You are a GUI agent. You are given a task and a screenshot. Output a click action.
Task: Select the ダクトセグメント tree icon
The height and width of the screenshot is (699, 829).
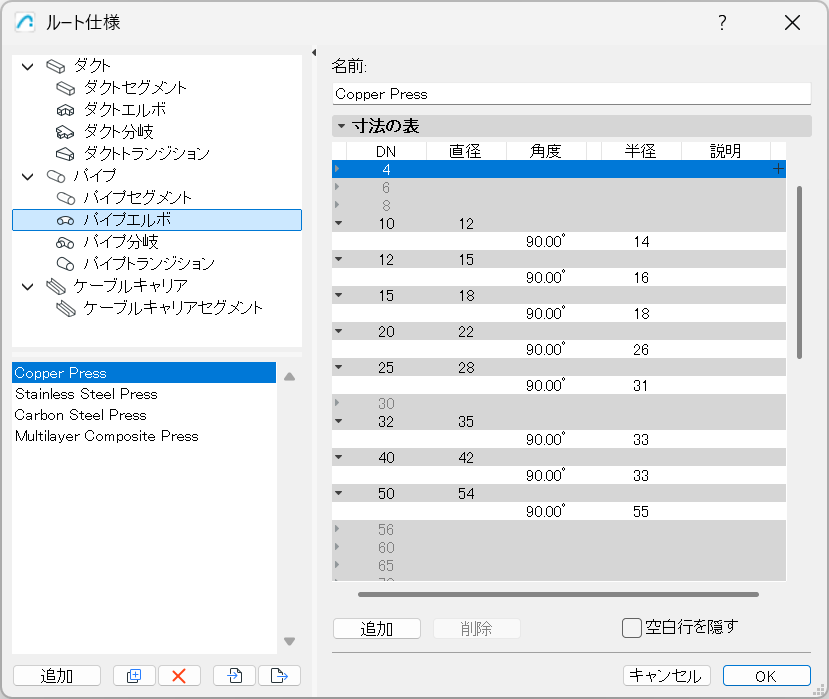66,88
